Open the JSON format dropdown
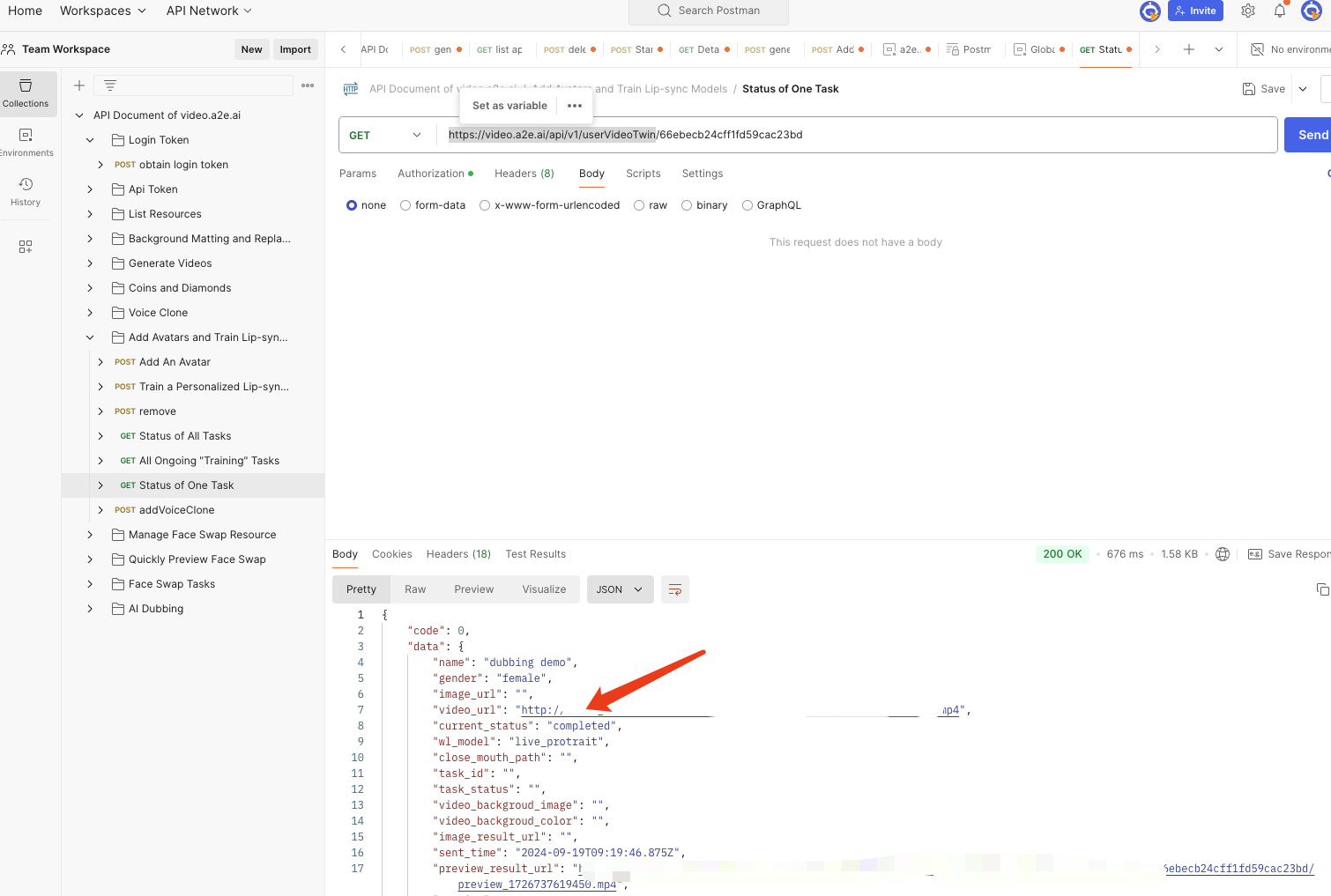Screen dimensions: 1331x896 [x=620, y=589]
